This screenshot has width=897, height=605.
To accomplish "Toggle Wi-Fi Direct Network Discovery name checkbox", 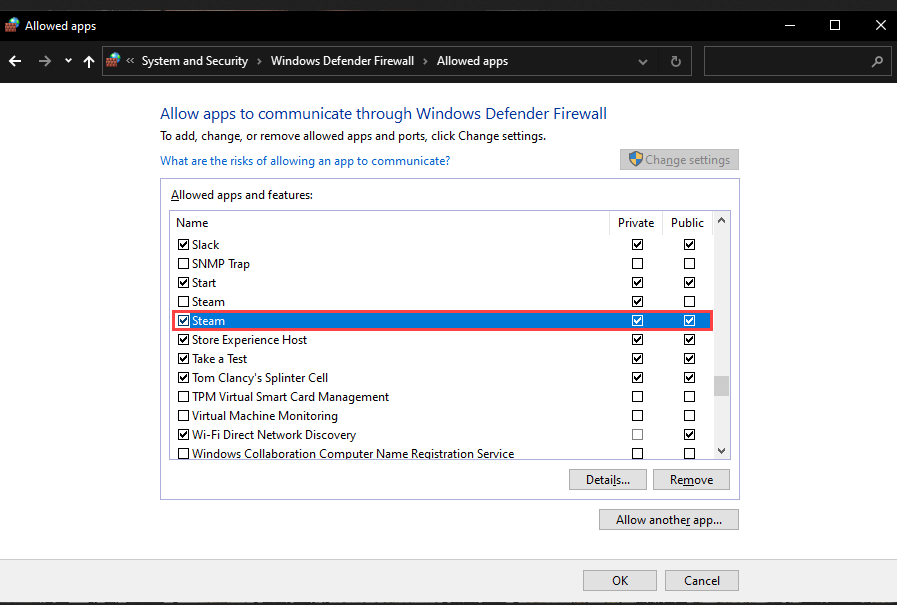I will (x=183, y=435).
